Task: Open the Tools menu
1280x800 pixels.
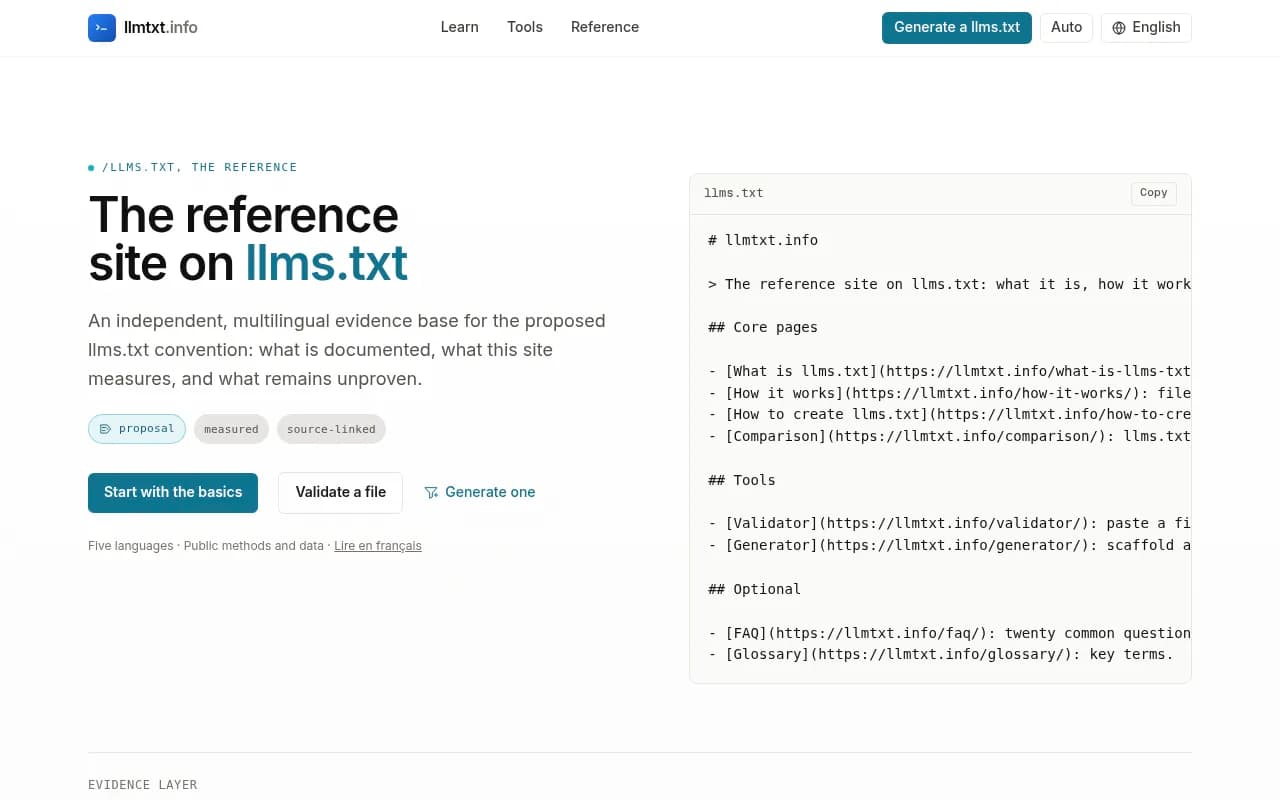Action: click(x=524, y=27)
